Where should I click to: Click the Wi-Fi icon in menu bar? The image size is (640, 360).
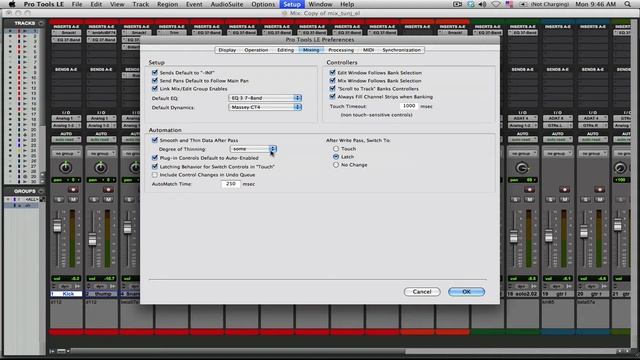pyautogui.click(x=496, y=4)
